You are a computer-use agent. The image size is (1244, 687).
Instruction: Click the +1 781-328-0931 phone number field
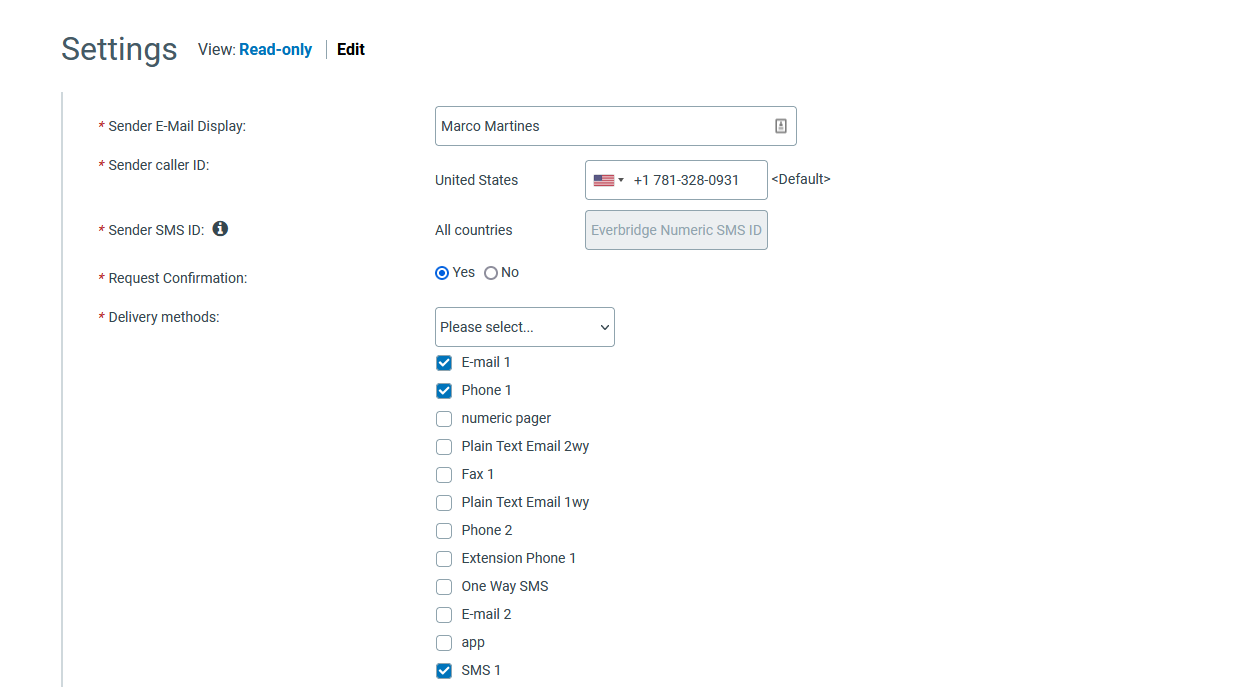coord(690,180)
